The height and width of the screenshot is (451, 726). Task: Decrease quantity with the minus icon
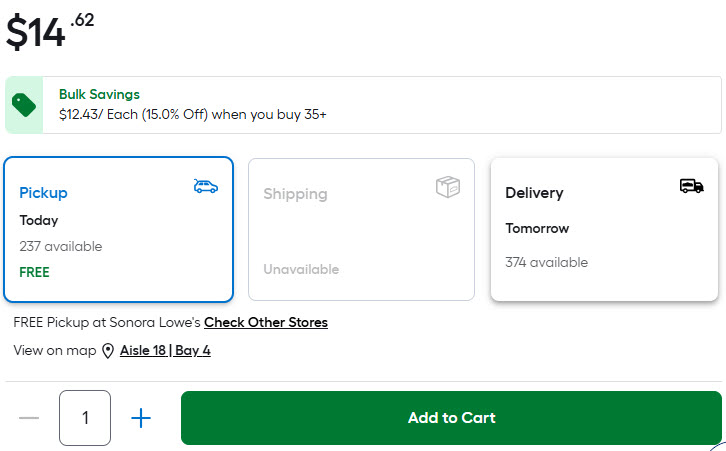click(29, 418)
